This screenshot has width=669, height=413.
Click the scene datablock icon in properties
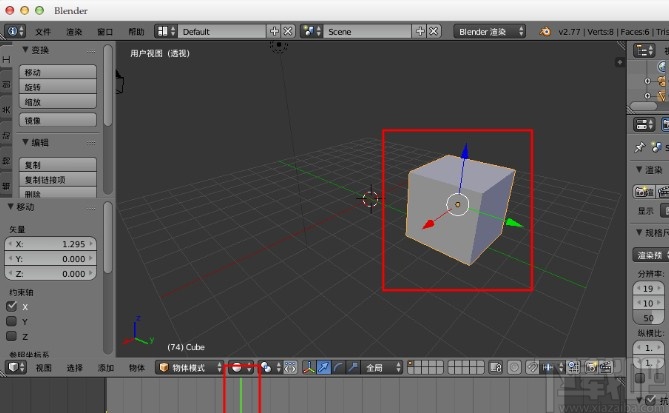[657, 148]
